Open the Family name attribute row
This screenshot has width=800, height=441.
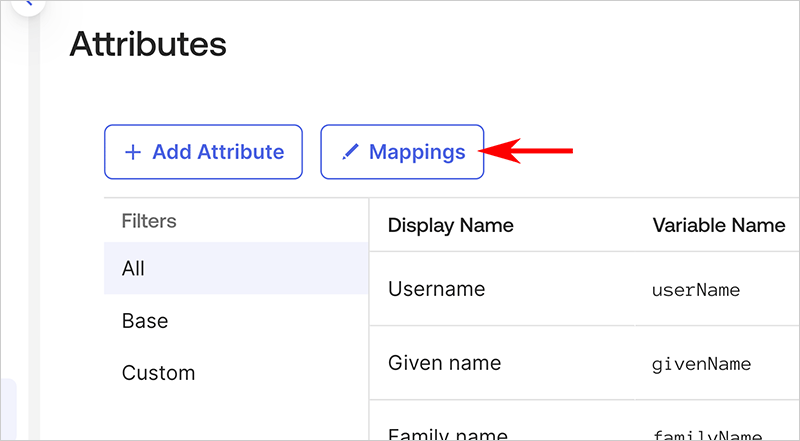tap(447, 434)
